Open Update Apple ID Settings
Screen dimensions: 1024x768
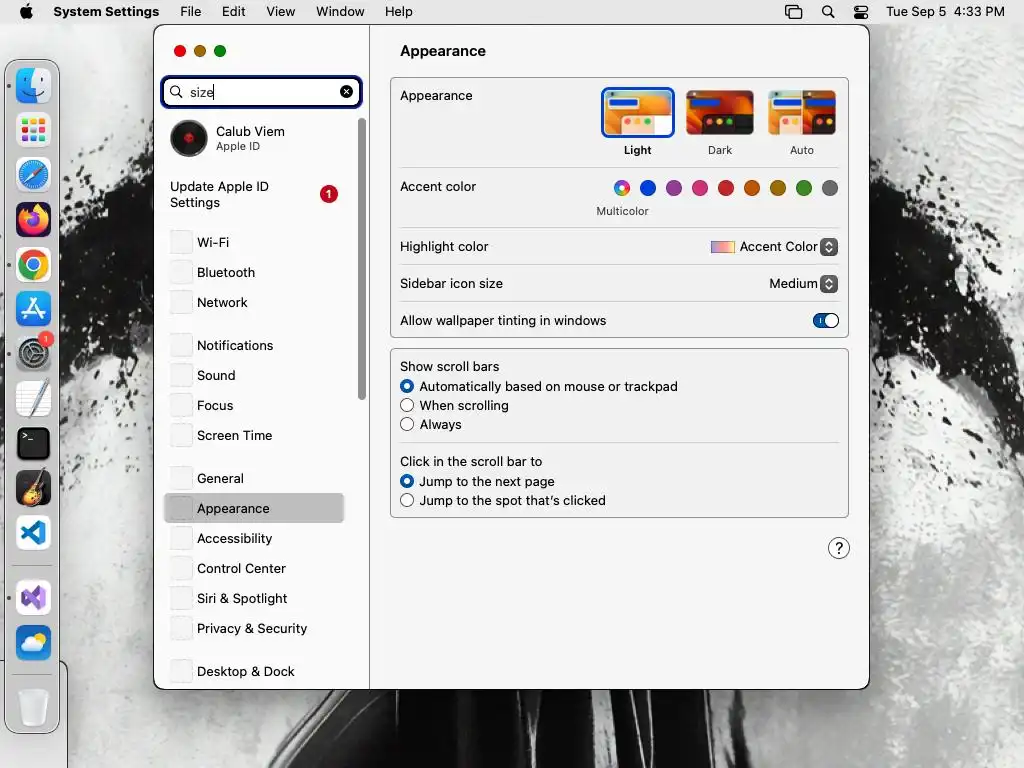click(254, 194)
